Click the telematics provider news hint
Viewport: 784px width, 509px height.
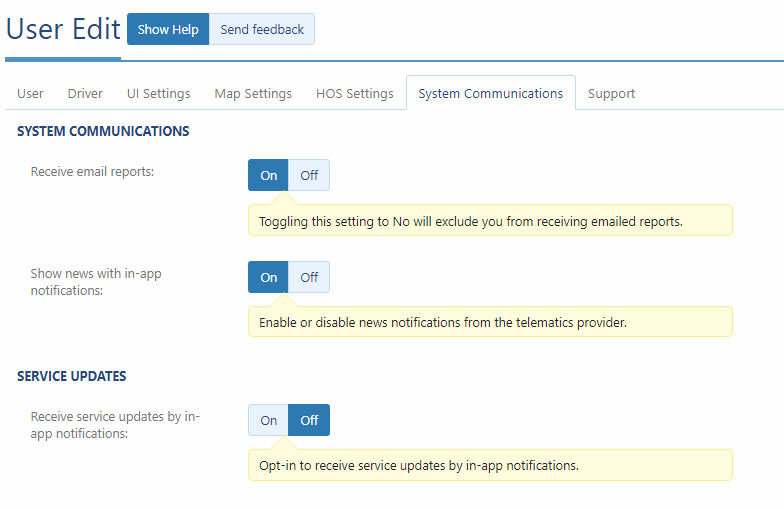click(x=442, y=322)
